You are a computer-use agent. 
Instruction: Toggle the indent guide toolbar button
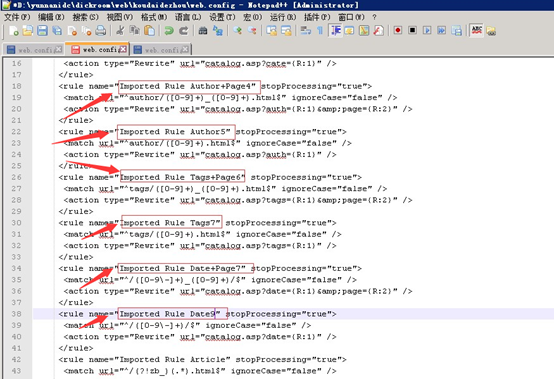(335, 31)
